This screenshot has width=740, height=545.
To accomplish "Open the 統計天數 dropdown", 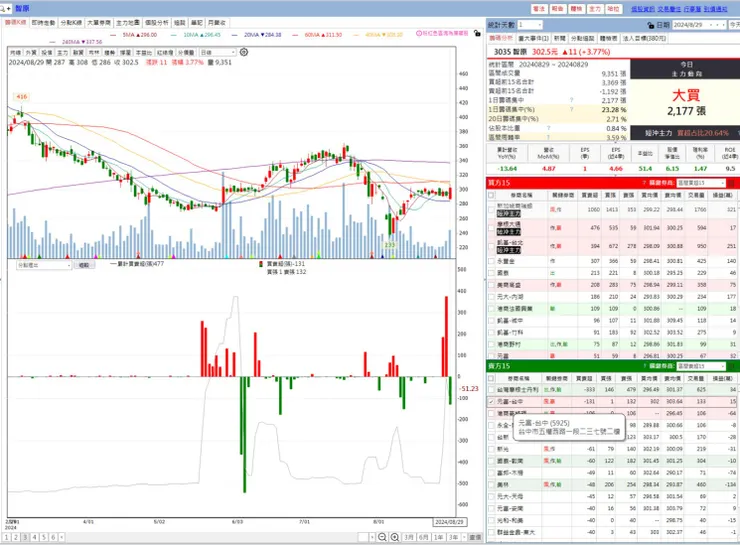I will pos(530,25).
